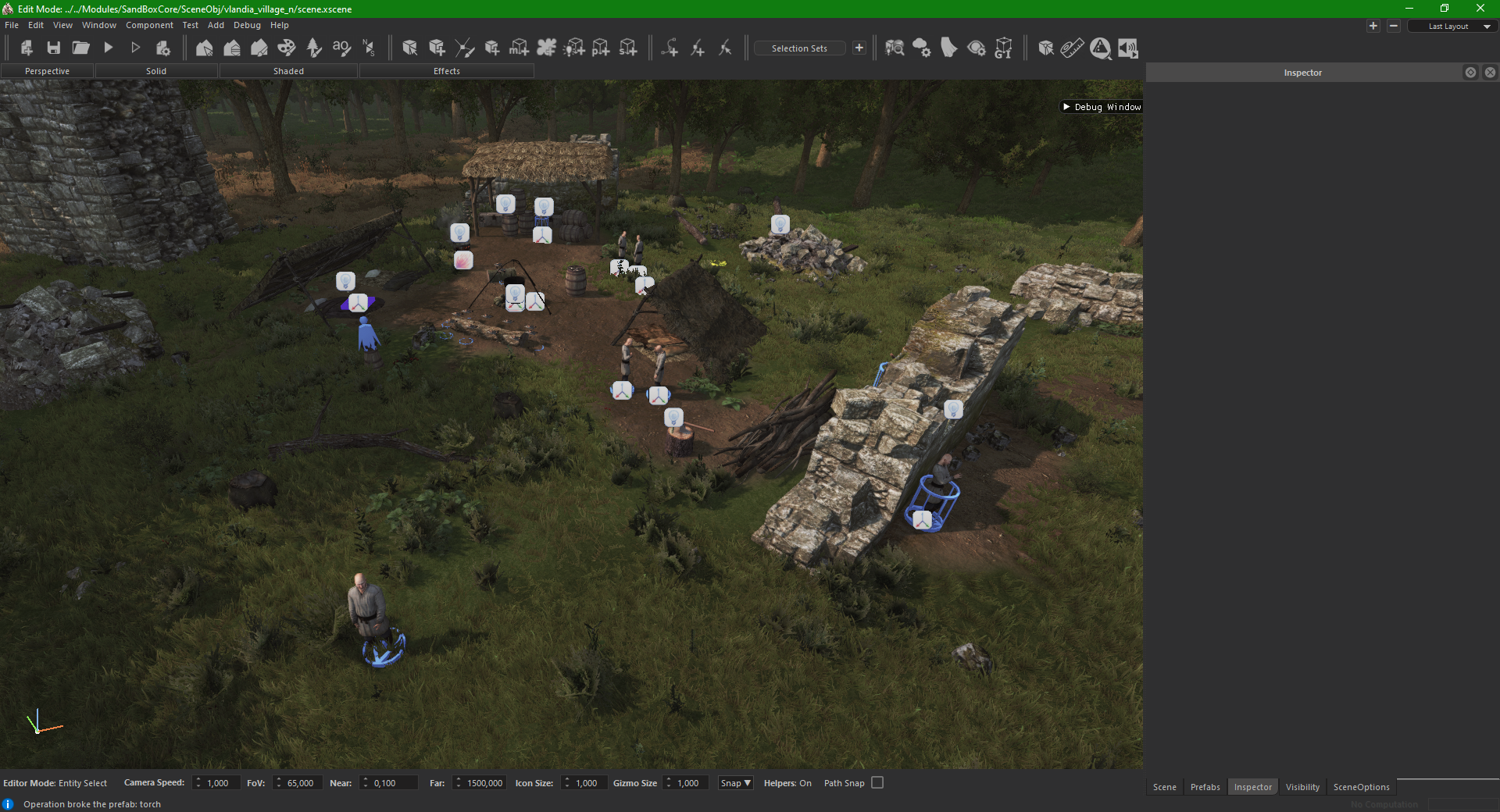
Task: Open the Shaded mode selector
Action: (x=288, y=71)
